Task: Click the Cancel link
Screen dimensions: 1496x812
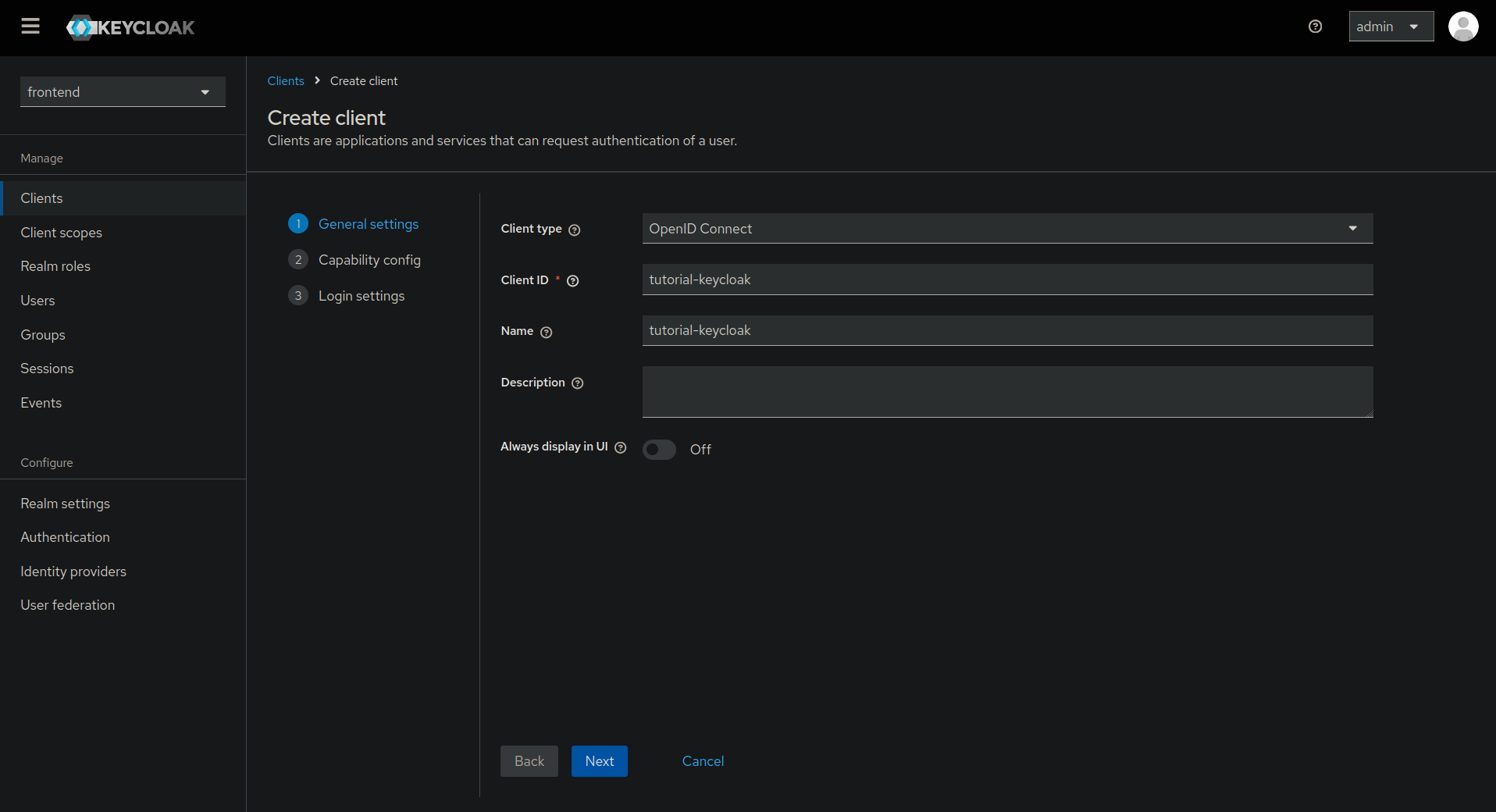Action: tap(703, 761)
